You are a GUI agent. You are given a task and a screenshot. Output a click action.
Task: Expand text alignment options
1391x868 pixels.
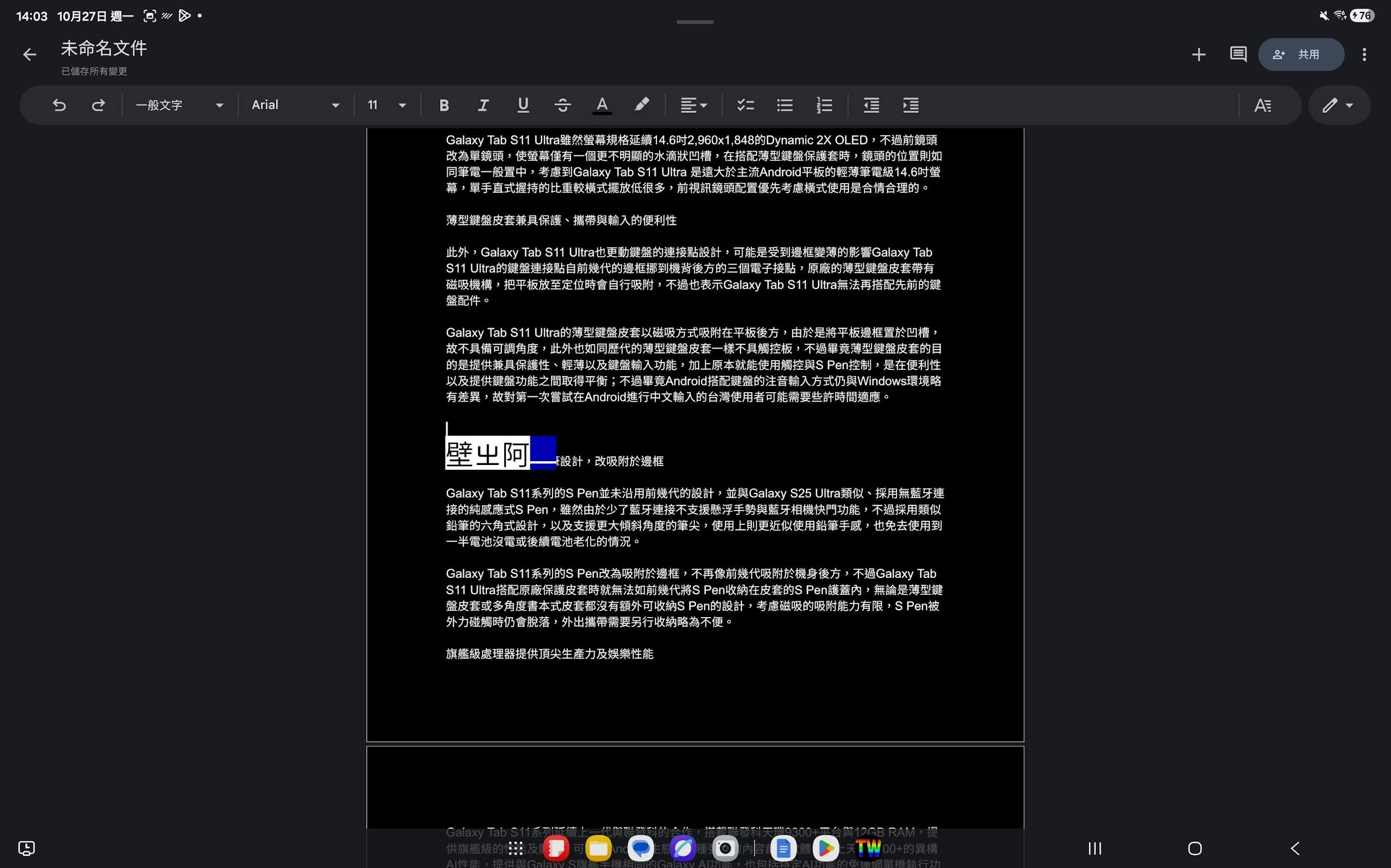coord(693,105)
